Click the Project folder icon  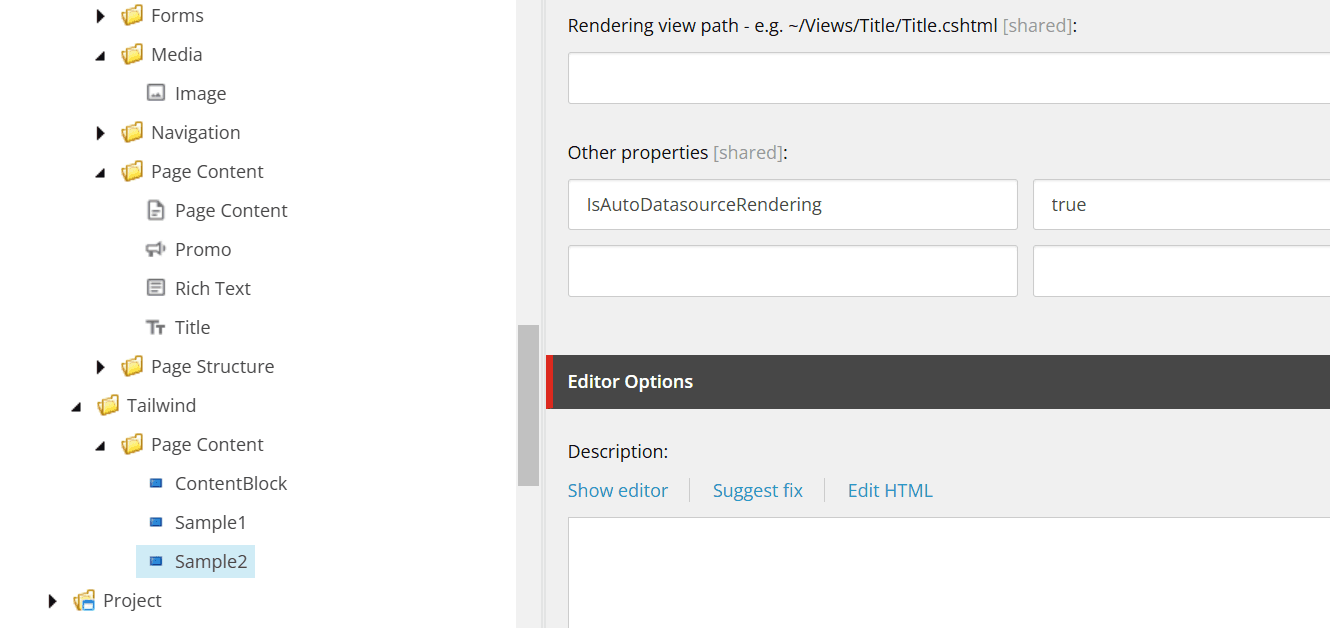pos(84,600)
